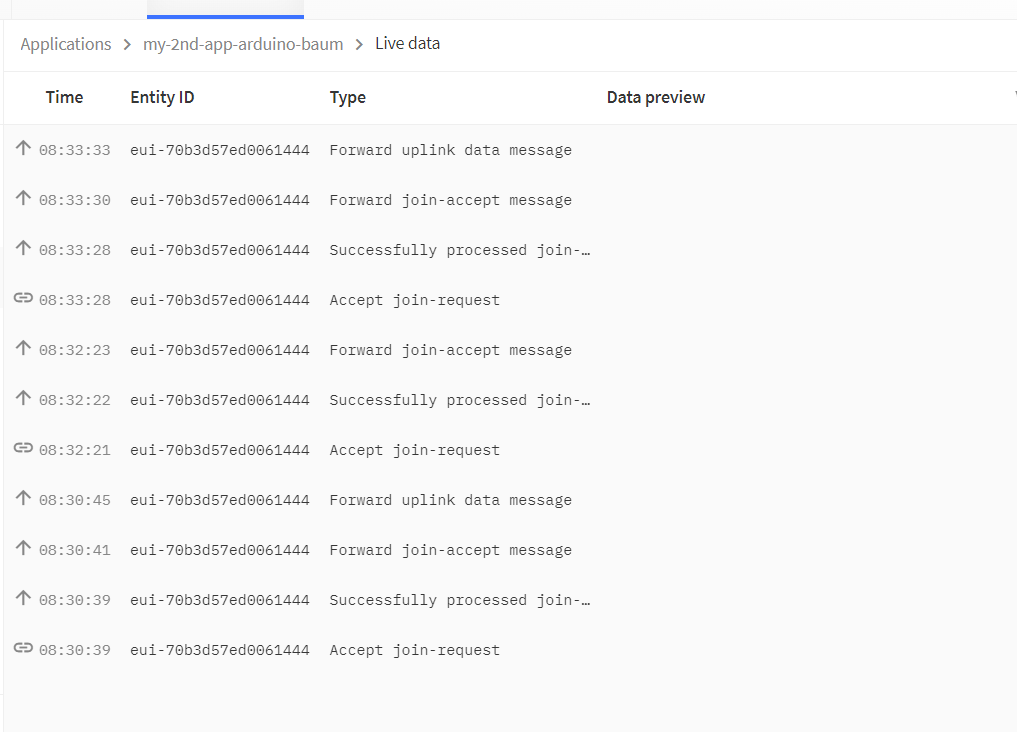The image size is (1017, 732).
Task: Click entity ID eui-70b3d57ed0061444 in the 08:30:45 row
Action: click(x=220, y=500)
